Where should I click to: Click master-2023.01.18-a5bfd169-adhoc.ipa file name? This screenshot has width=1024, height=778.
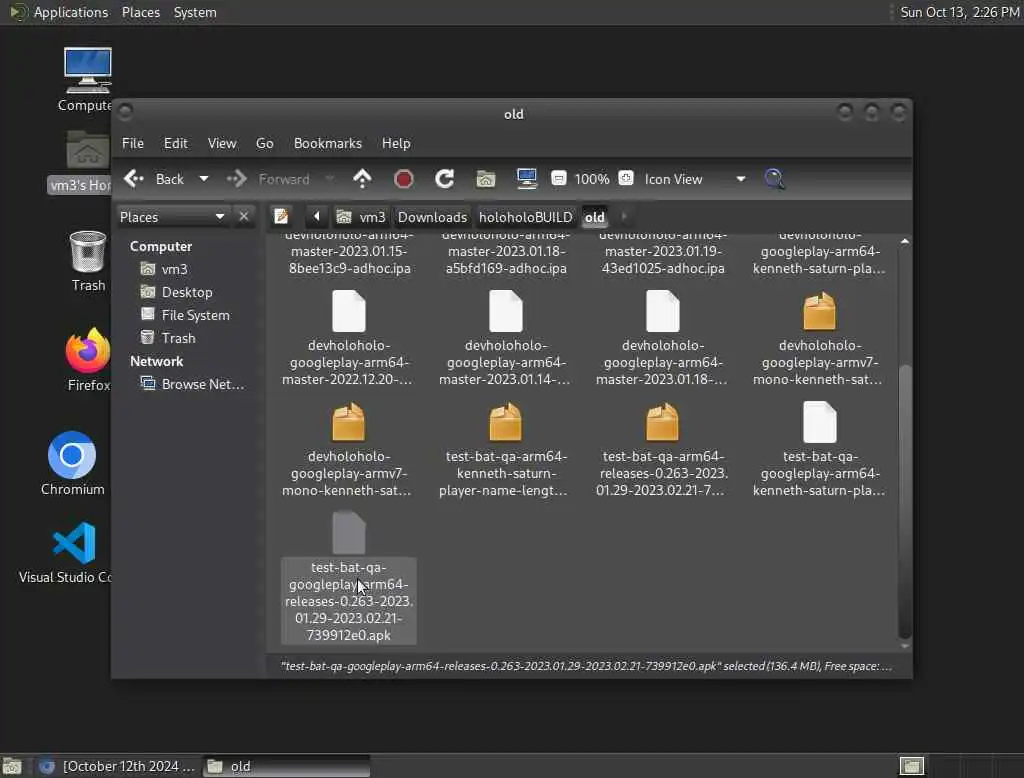[x=506, y=259]
